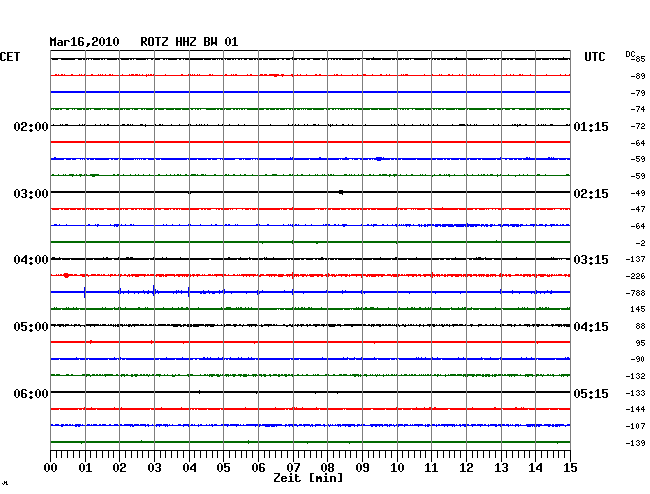Image resolution: width=650 pixels, height=494 pixels.
Task: Click minute label 13 on time axis
Action: click(501, 468)
